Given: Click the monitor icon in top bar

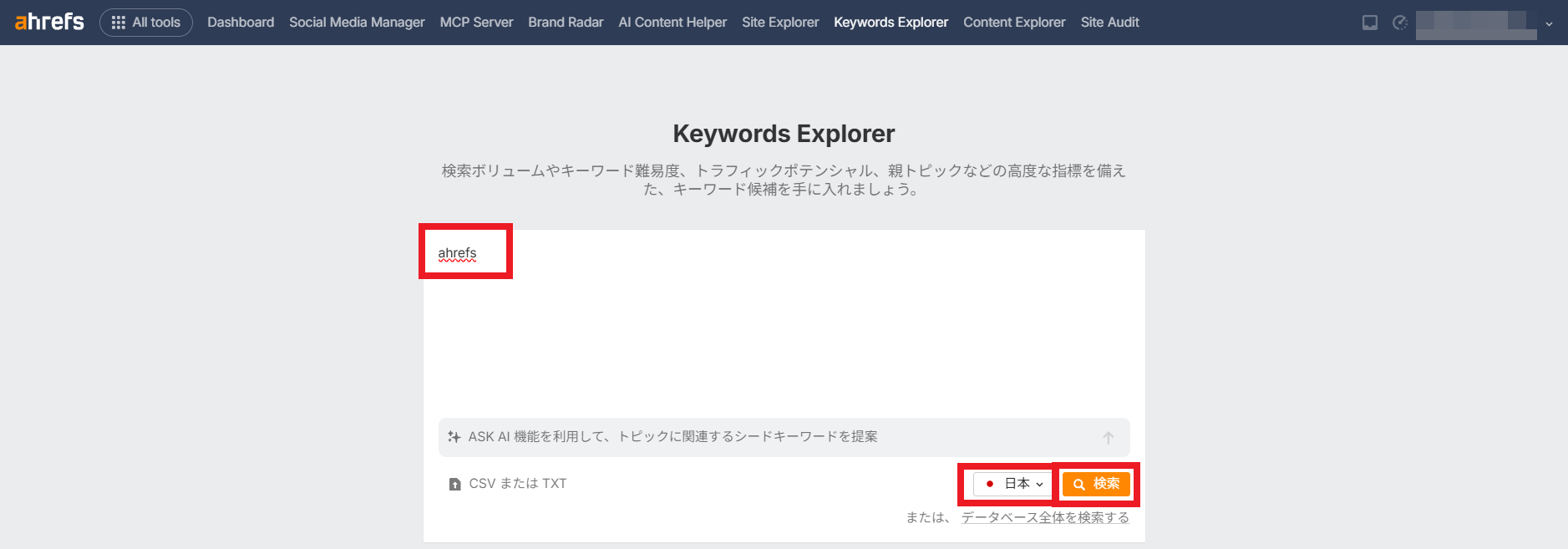Looking at the screenshot, I should (1370, 23).
